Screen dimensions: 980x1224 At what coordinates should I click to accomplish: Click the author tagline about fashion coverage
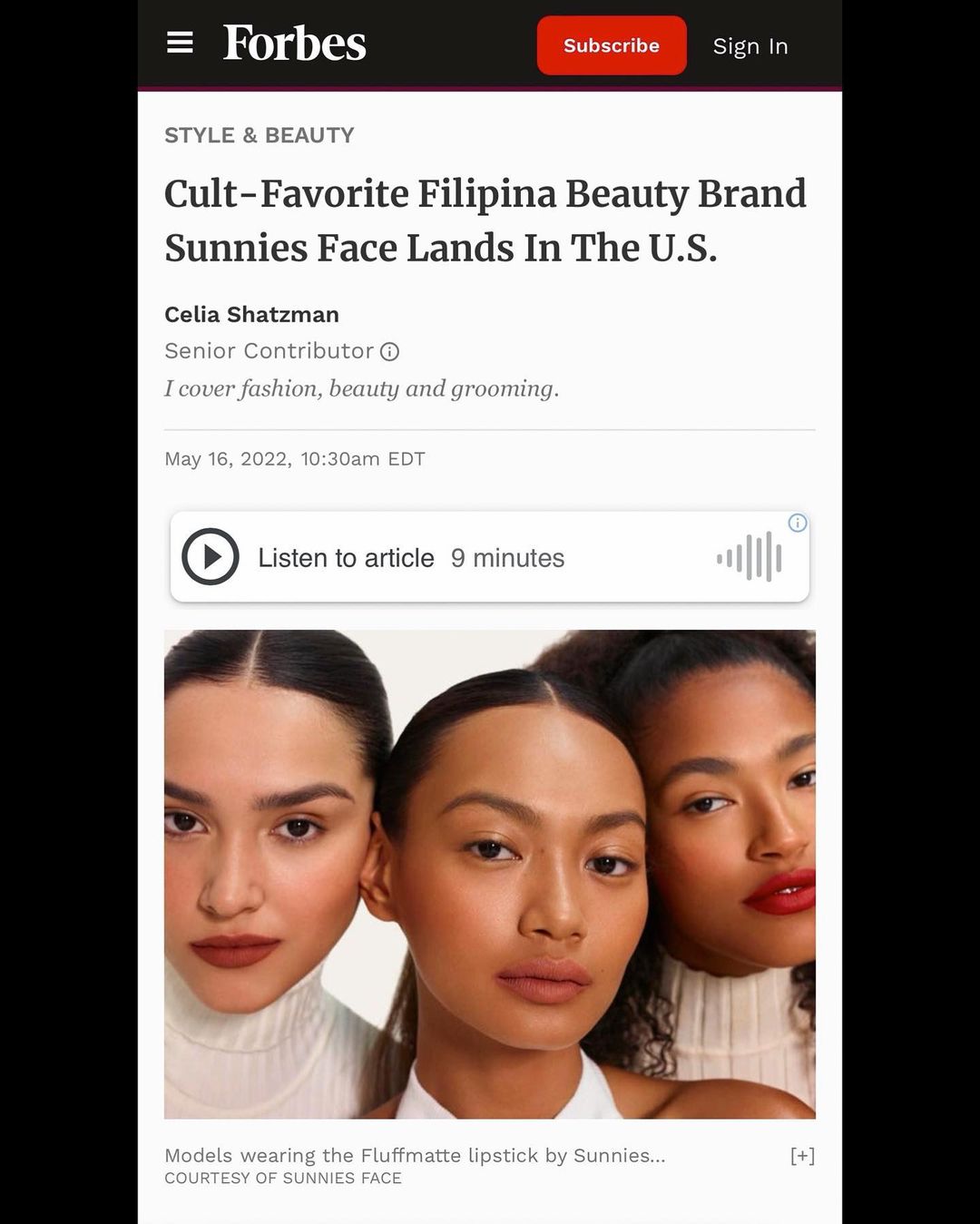[x=361, y=389]
